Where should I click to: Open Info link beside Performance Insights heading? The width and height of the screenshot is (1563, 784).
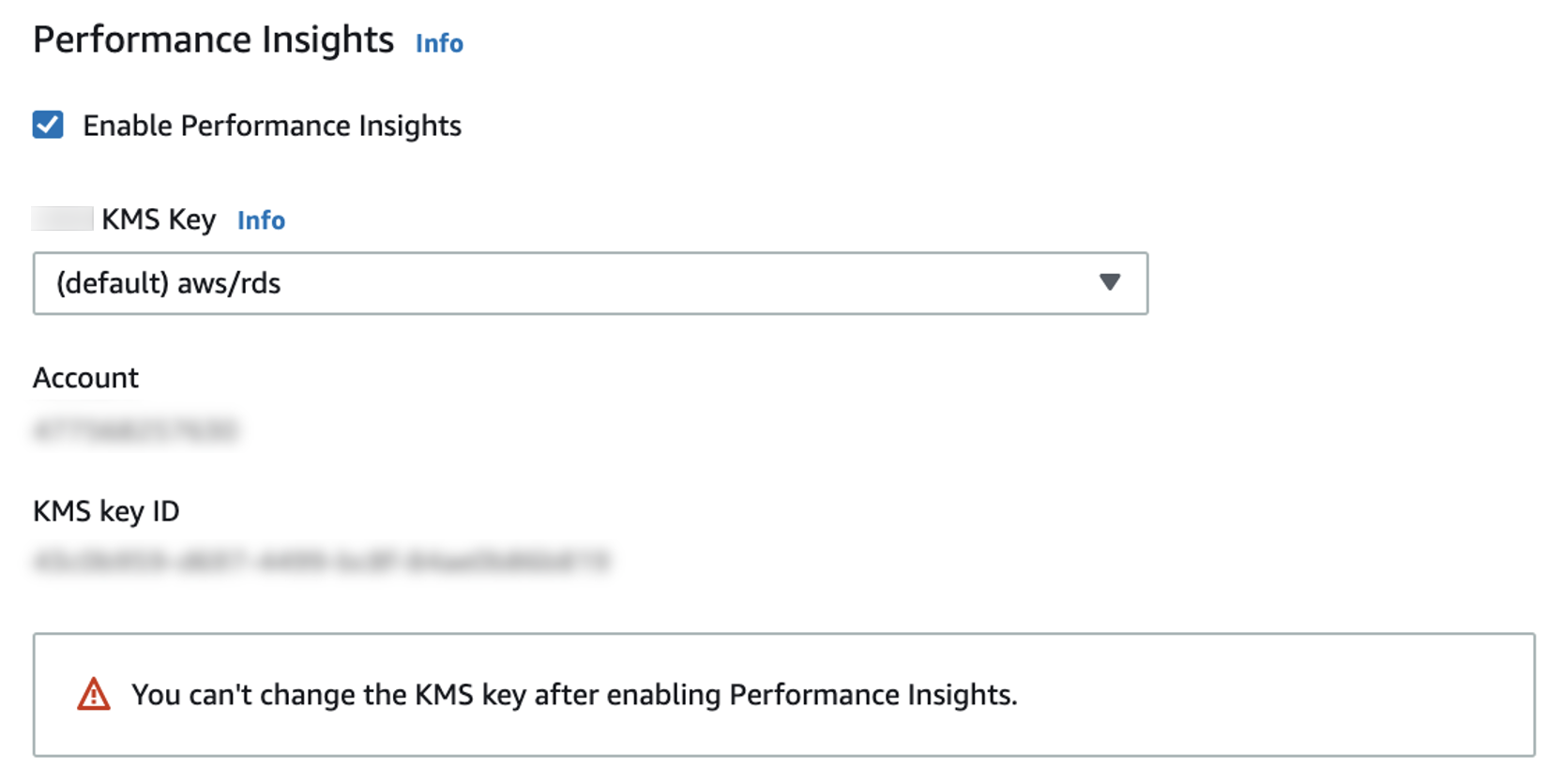[439, 43]
